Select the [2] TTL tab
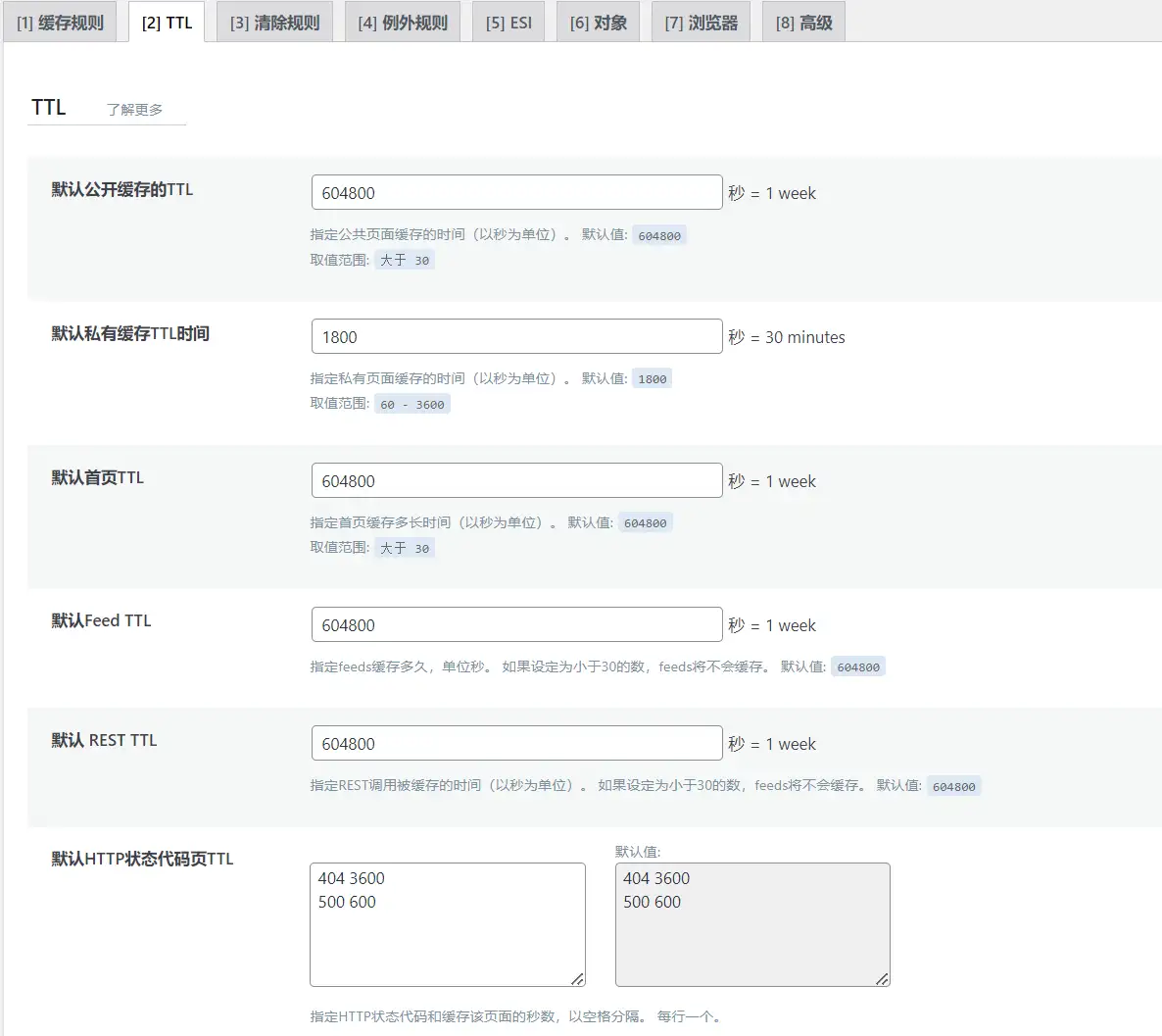Screen dimensions: 1162x1036 [167, 23]
